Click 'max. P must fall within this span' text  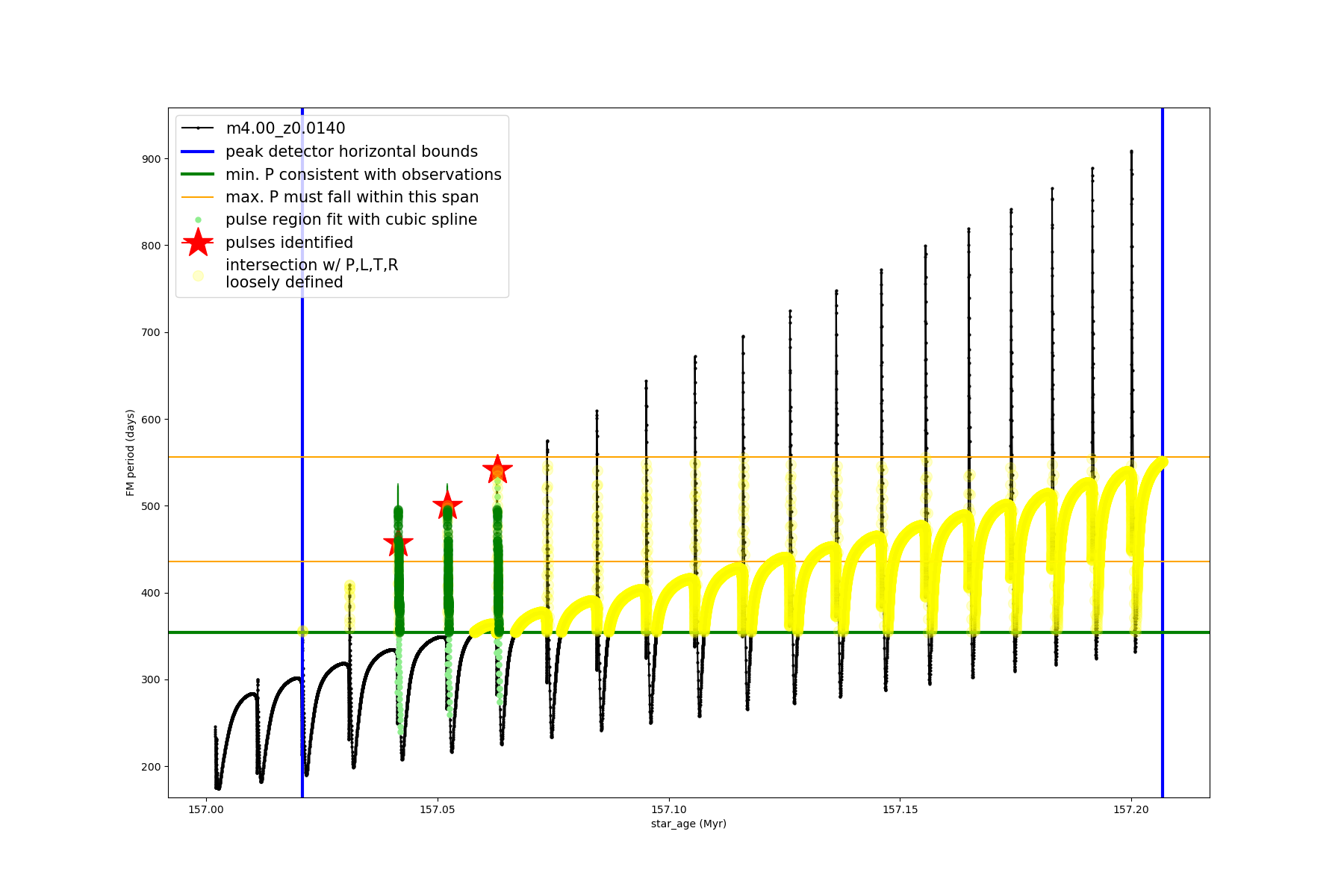[x=352, y=197]
